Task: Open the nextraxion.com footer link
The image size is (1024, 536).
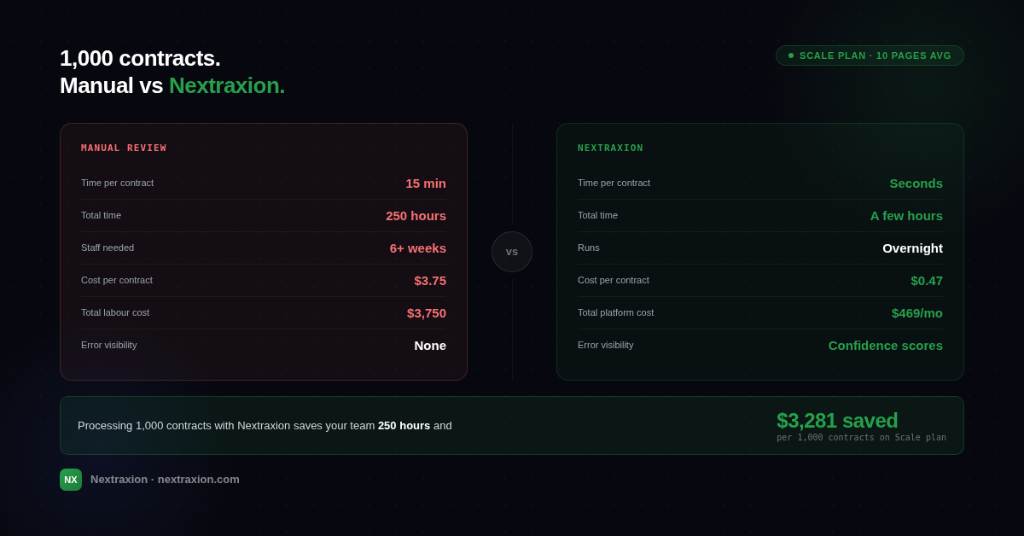Action: (198, 479)
